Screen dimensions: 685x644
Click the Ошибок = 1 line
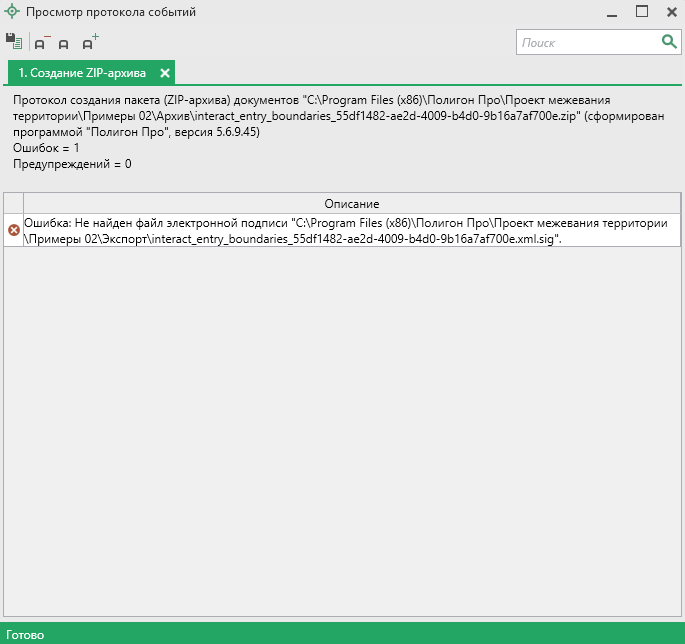click(x=47, y=148)
